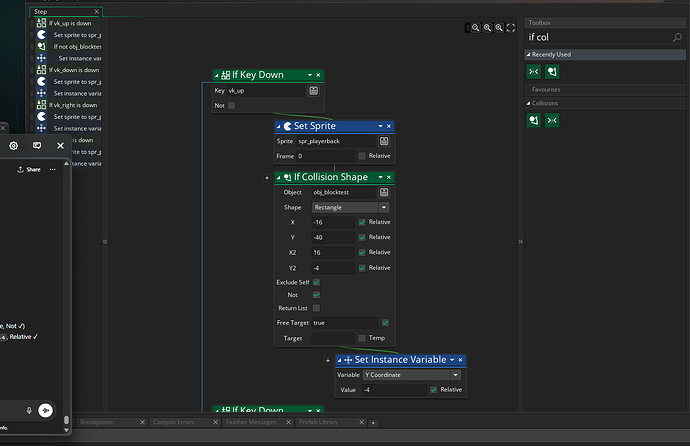690x446 pixels.
Task: Open the three-dot menu next to Share
Action: [x=52, y=169]
